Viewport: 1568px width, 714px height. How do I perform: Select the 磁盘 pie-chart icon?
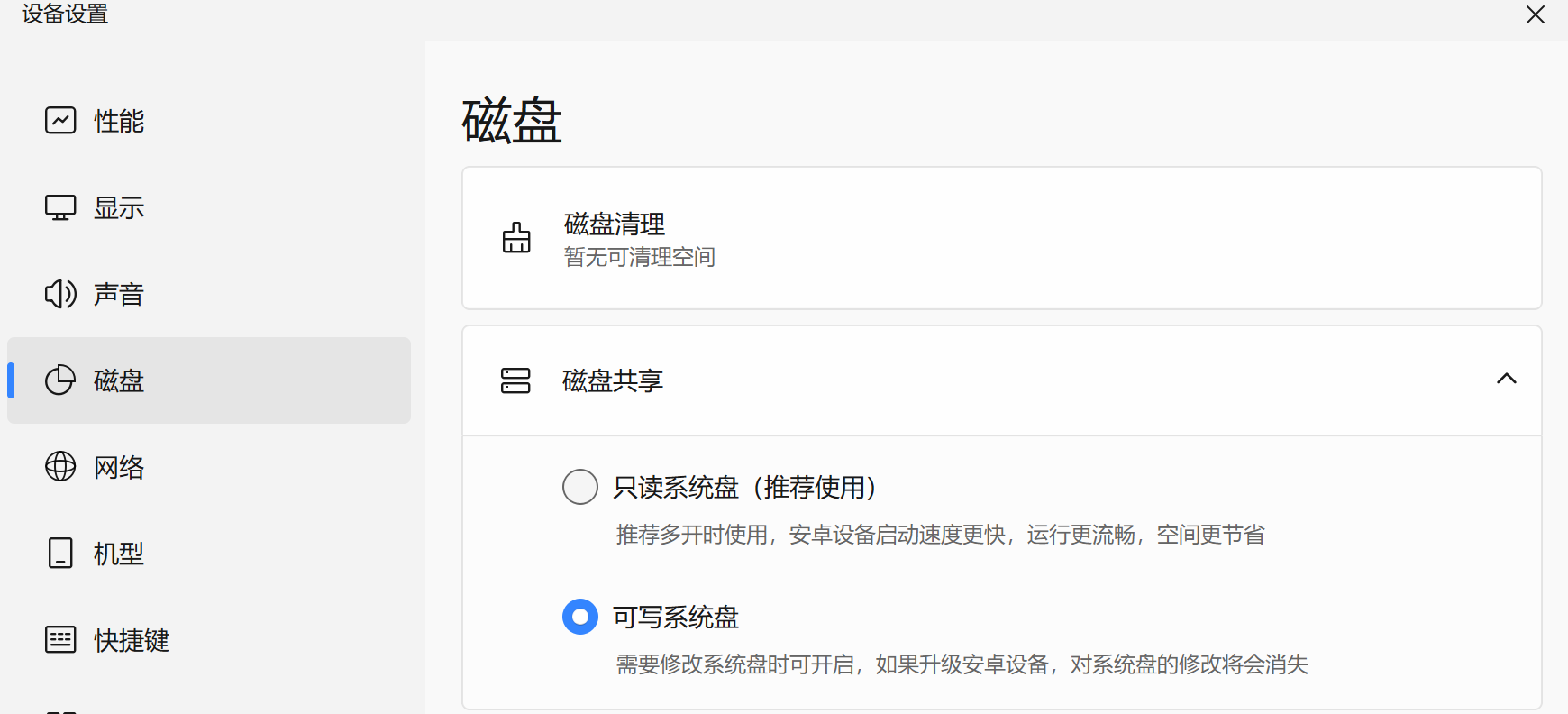coord(59,380)
